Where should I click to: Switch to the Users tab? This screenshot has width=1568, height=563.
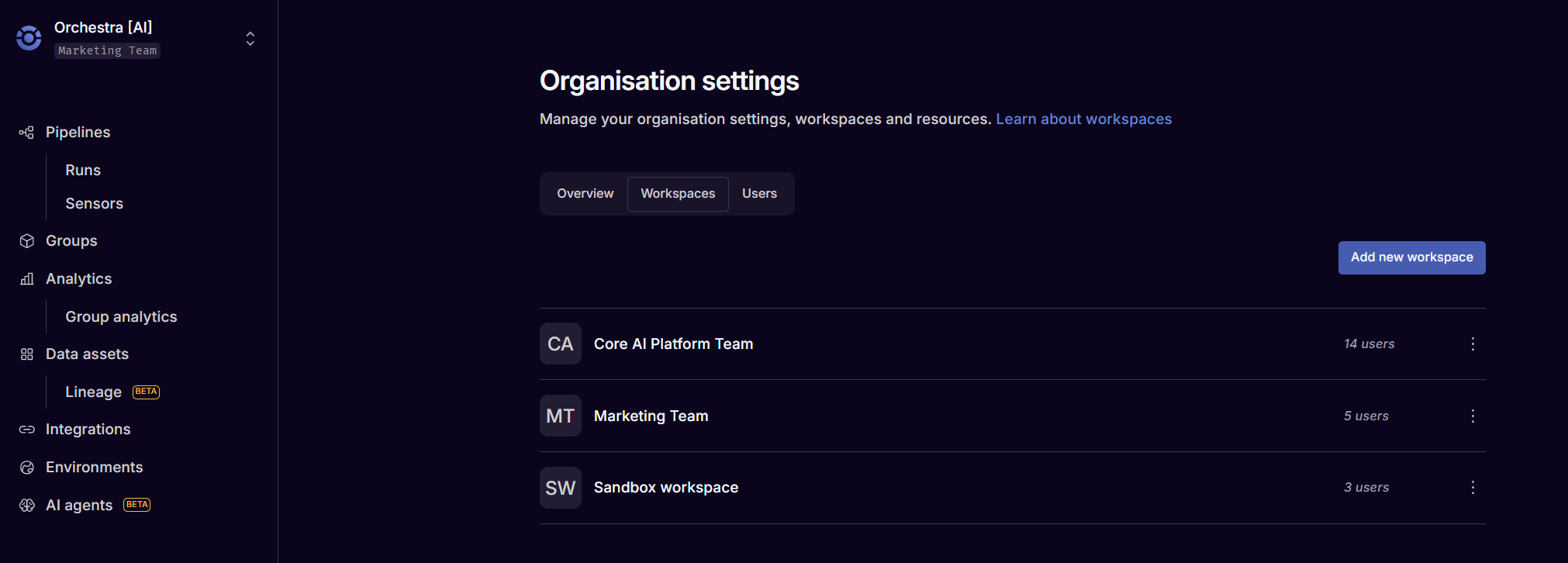(x=759, y=194)
